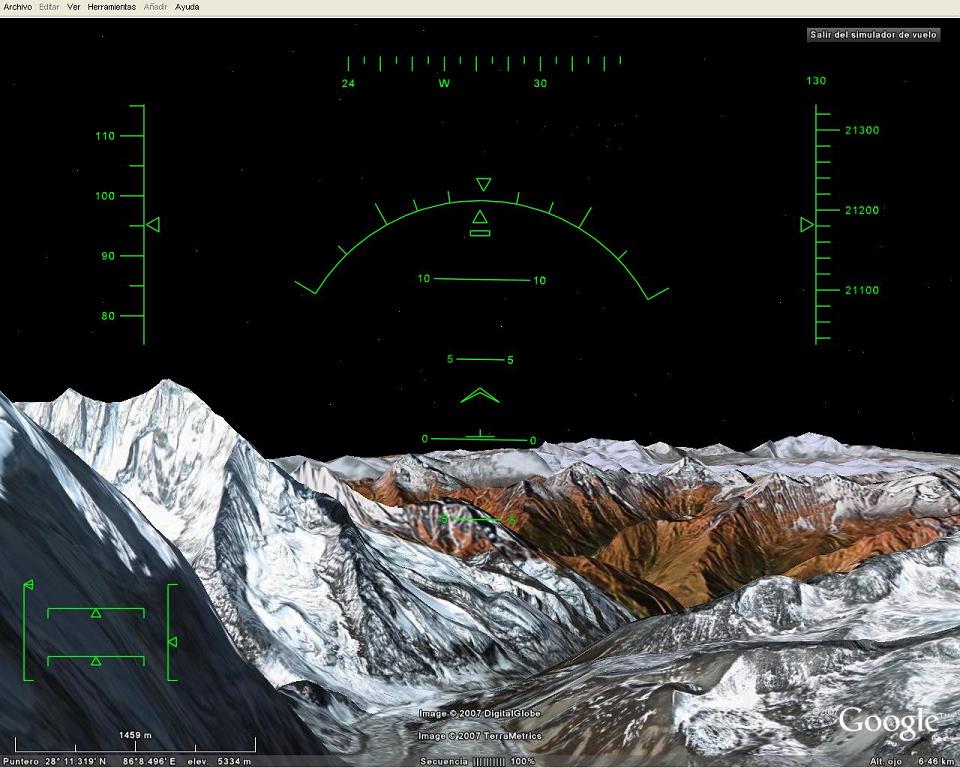Image resolution: width=960 pixels, height=768 pixels.
Task: Open the Archivo menu
Action: (18, 7)
